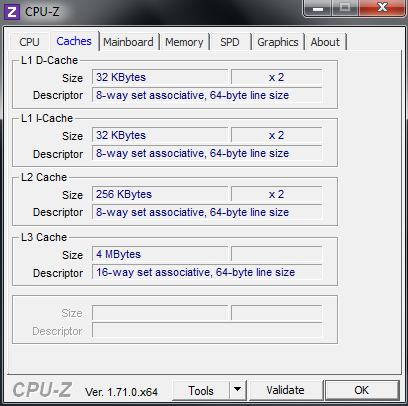
Task: Click the L1 D-Cache size field 32 KBytes
Action: coord(160,77)
